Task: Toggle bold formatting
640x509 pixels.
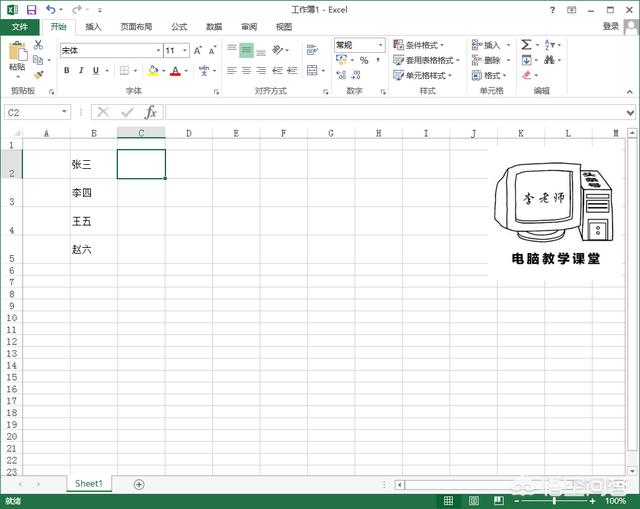Action: coord(67,71)
